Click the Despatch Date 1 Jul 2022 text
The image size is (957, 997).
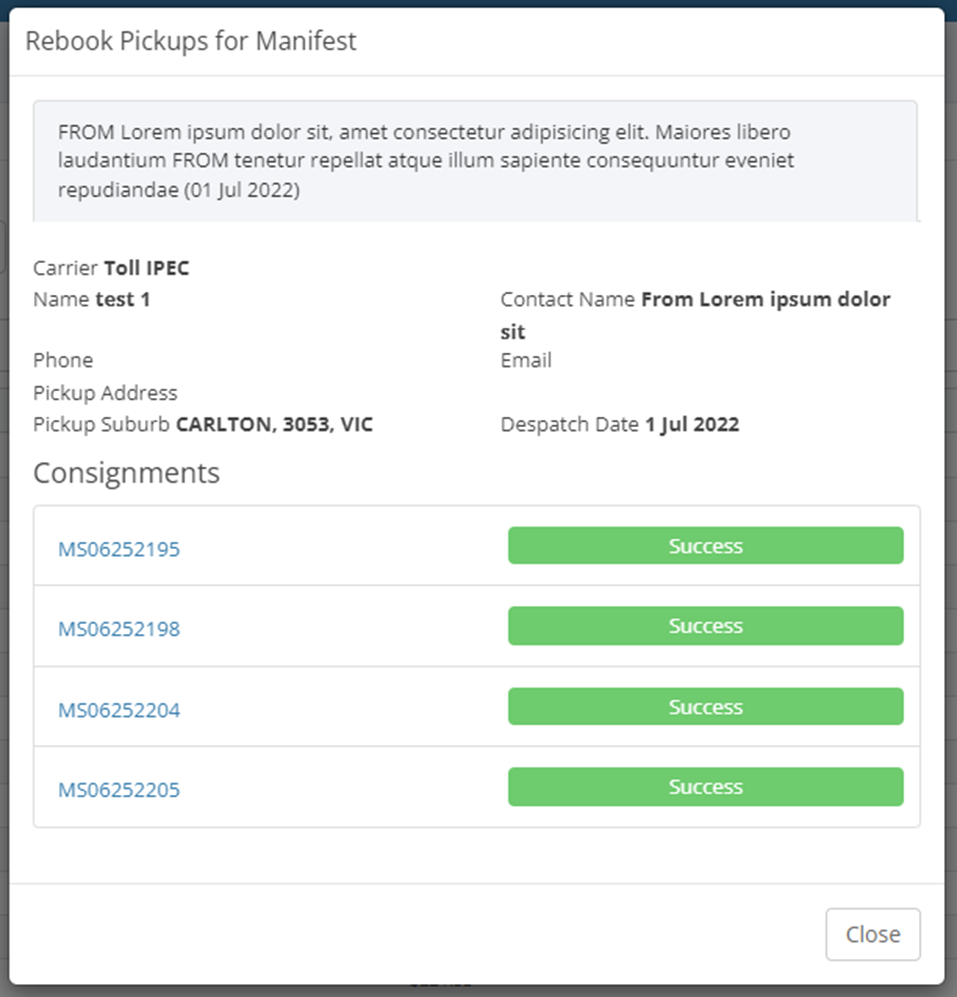[620, 424]
